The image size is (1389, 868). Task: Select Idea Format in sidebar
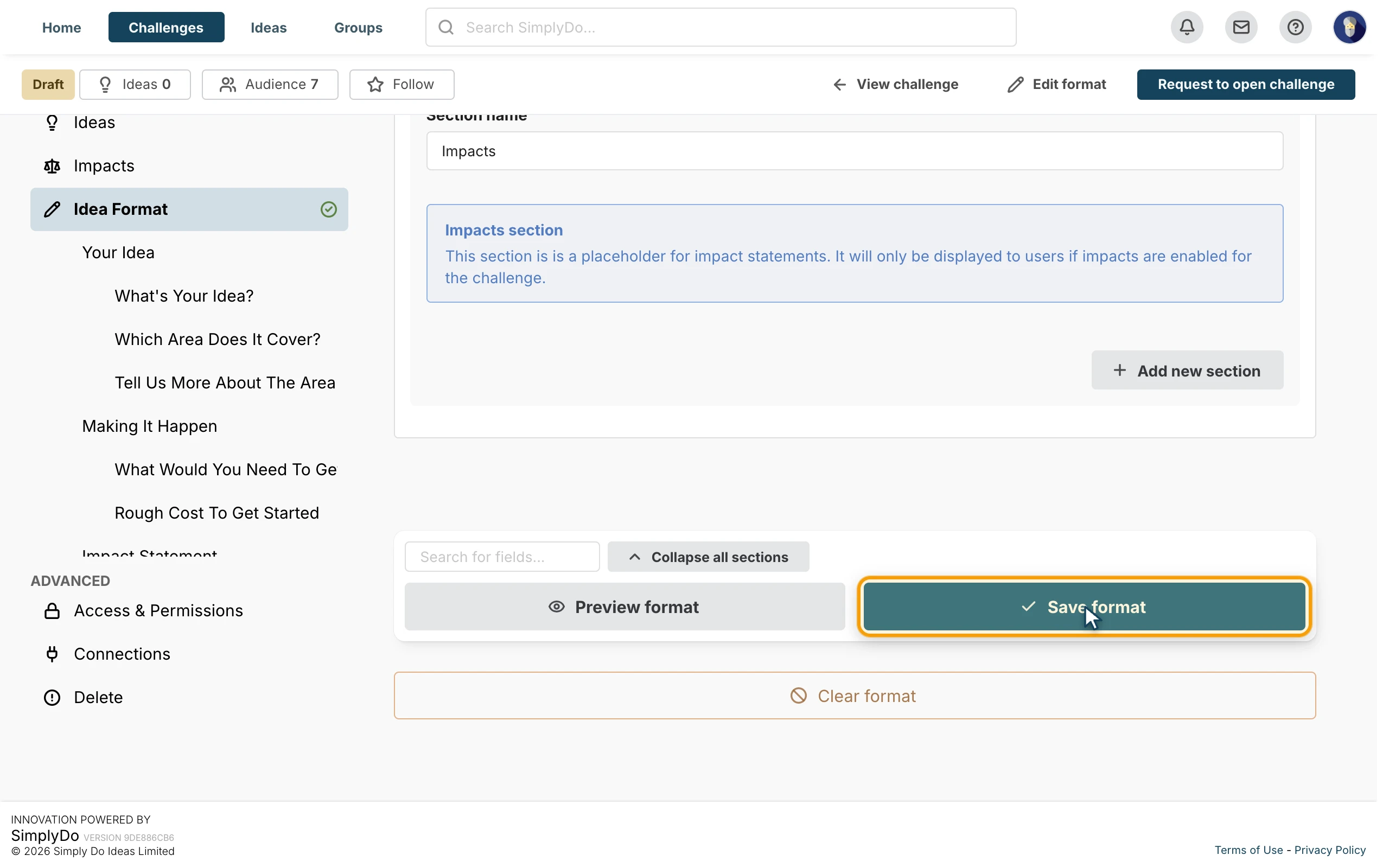click(189, 209)
